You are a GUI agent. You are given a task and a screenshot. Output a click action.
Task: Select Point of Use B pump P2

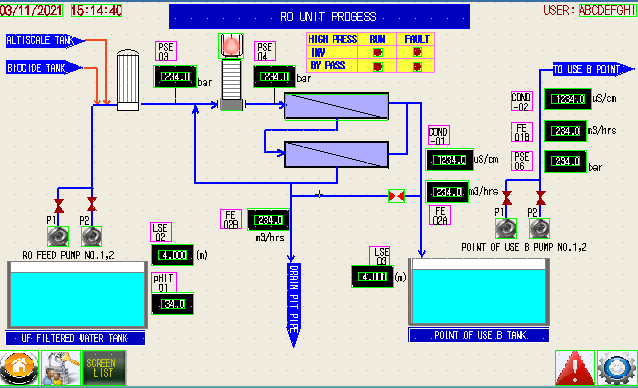540,228
